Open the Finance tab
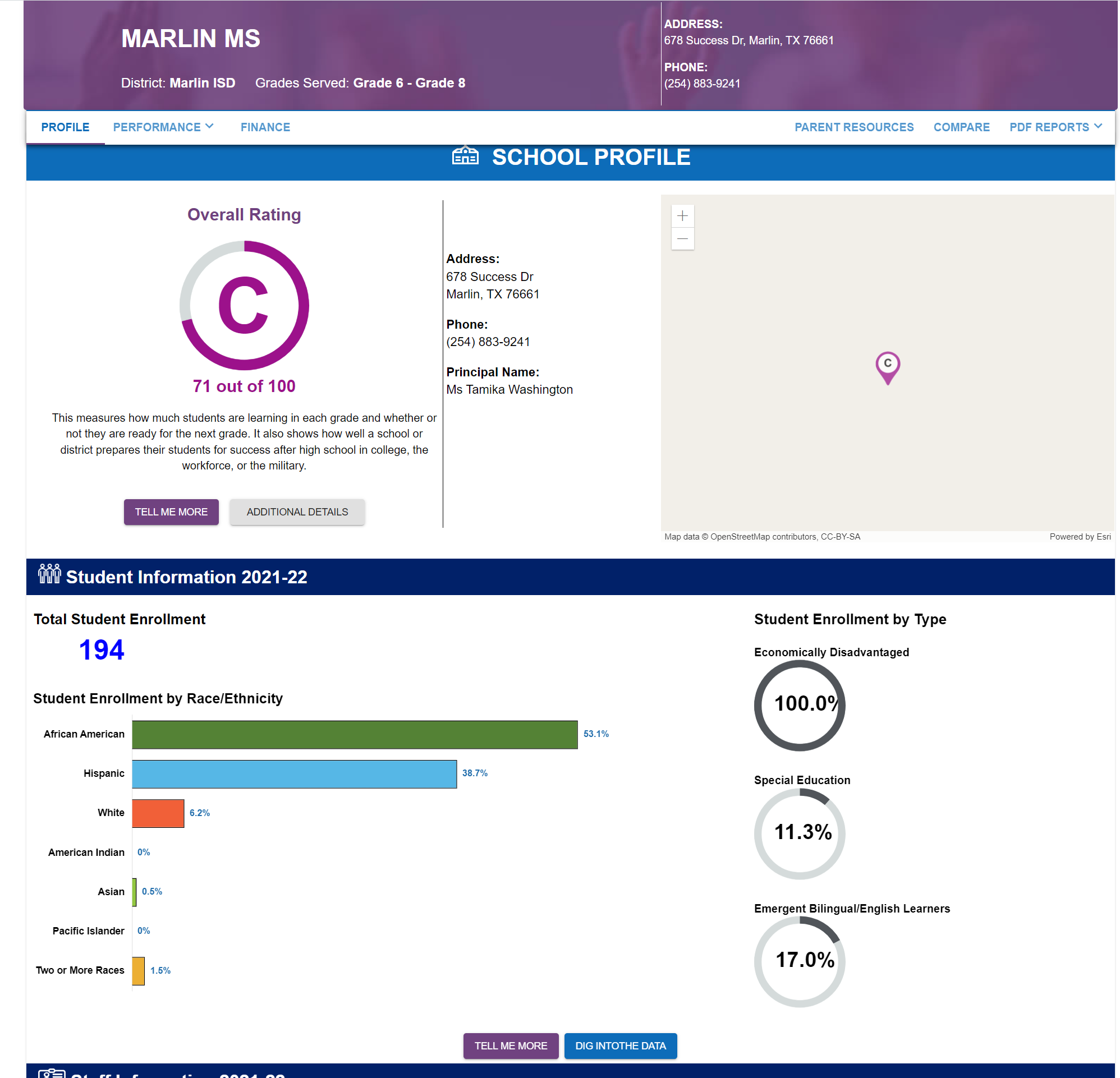 (x=265, y=127)
